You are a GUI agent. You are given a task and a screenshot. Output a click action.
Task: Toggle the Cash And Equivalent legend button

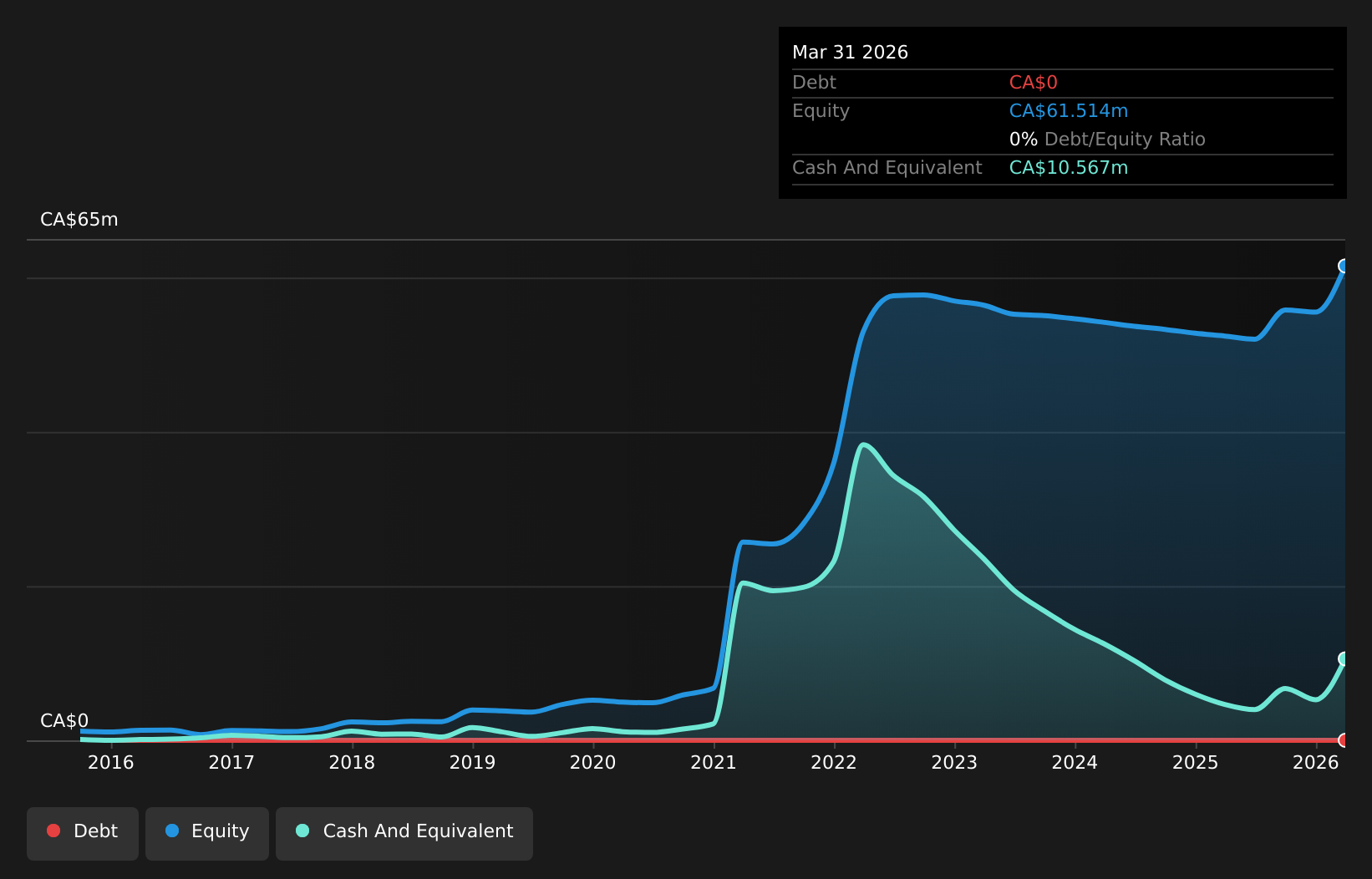[404, 833]
